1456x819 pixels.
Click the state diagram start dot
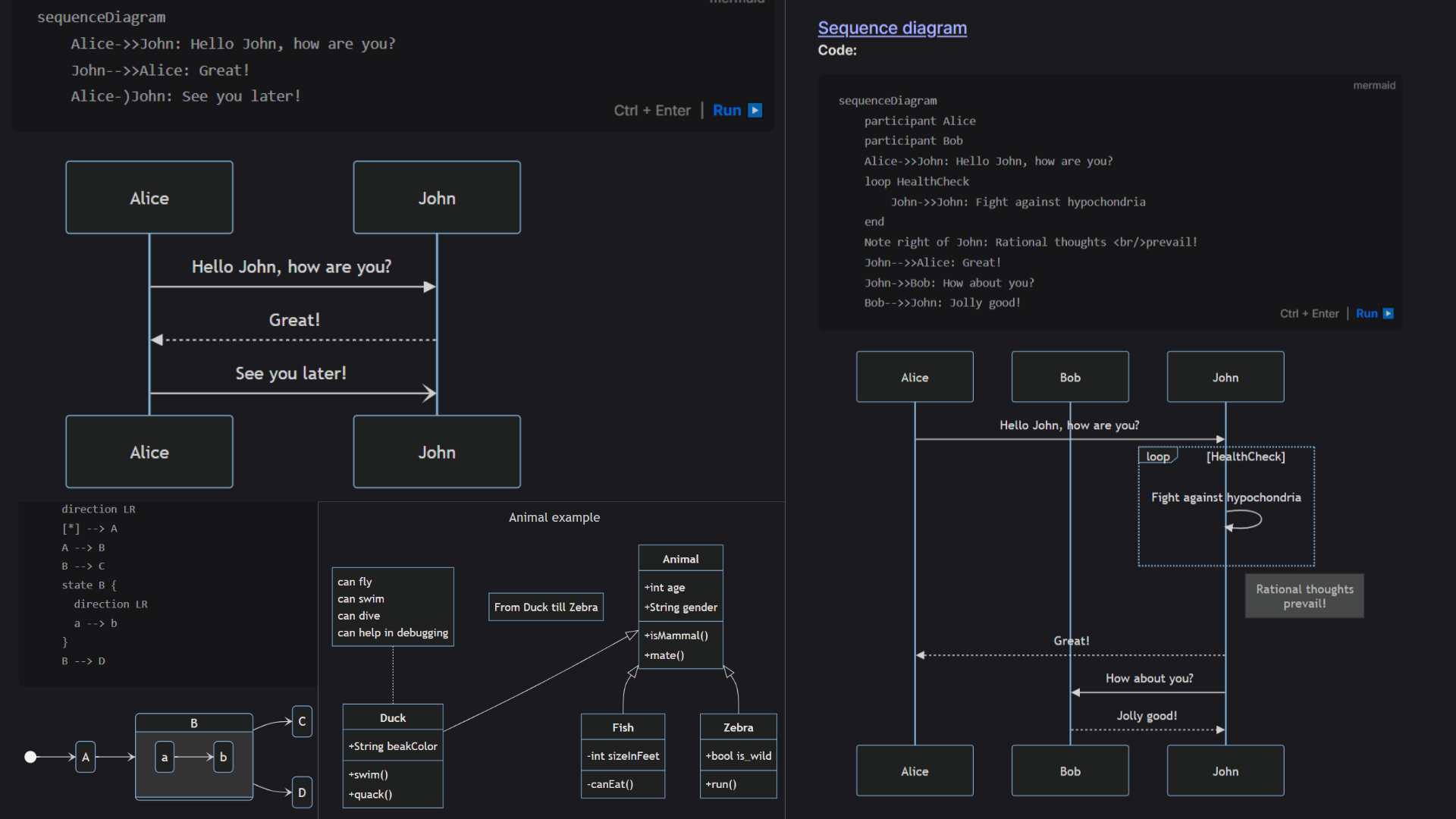pyautogui.click(x=30, y=757)
